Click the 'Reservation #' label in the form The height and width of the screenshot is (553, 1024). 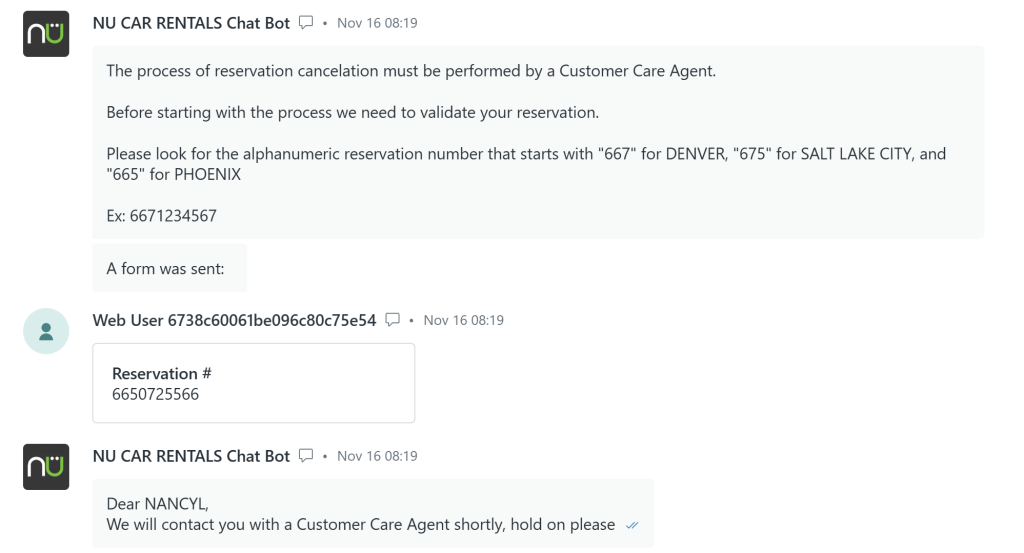[161, 373]
